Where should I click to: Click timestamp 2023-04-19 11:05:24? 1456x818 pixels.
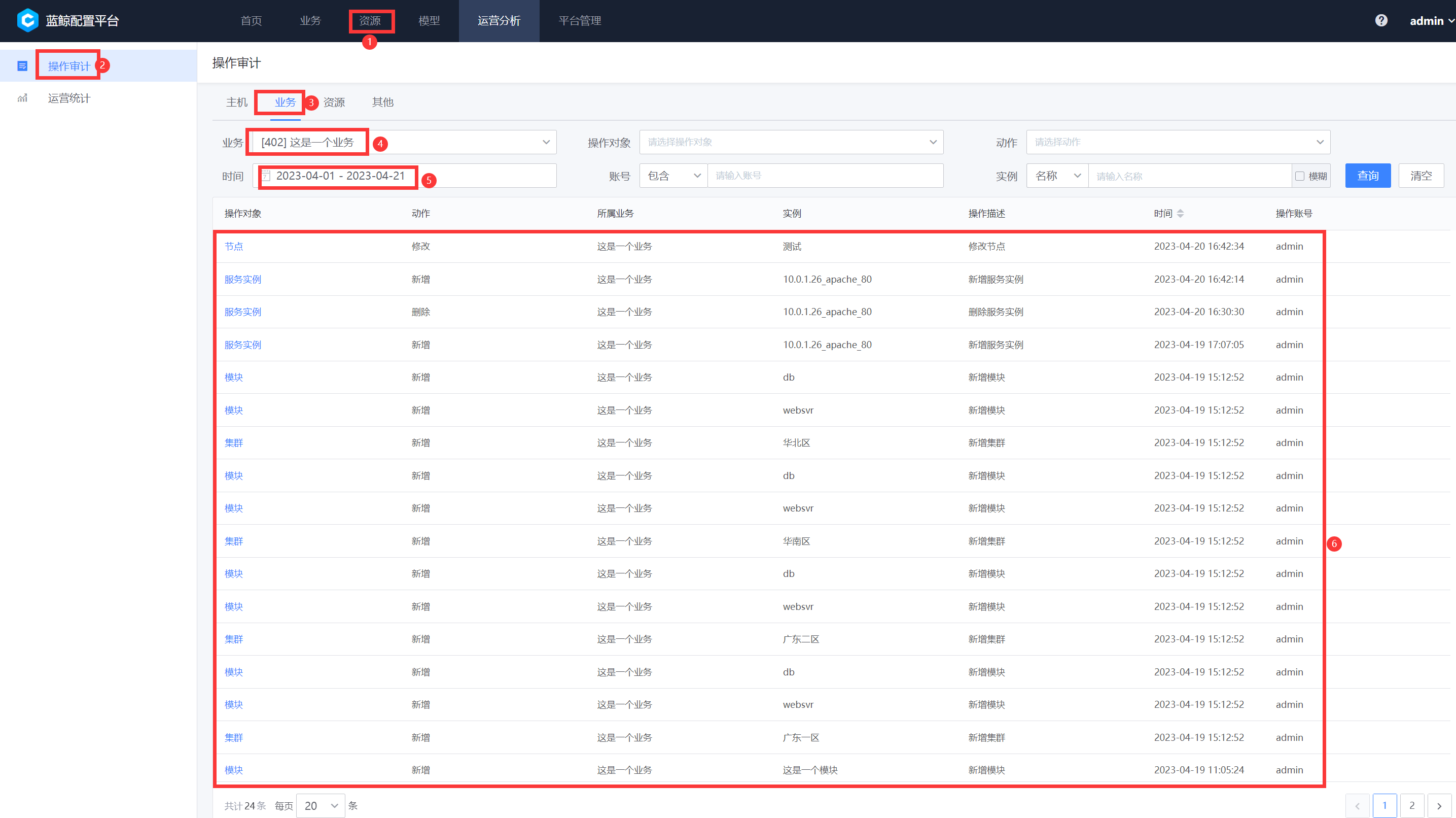(1199, 770)
